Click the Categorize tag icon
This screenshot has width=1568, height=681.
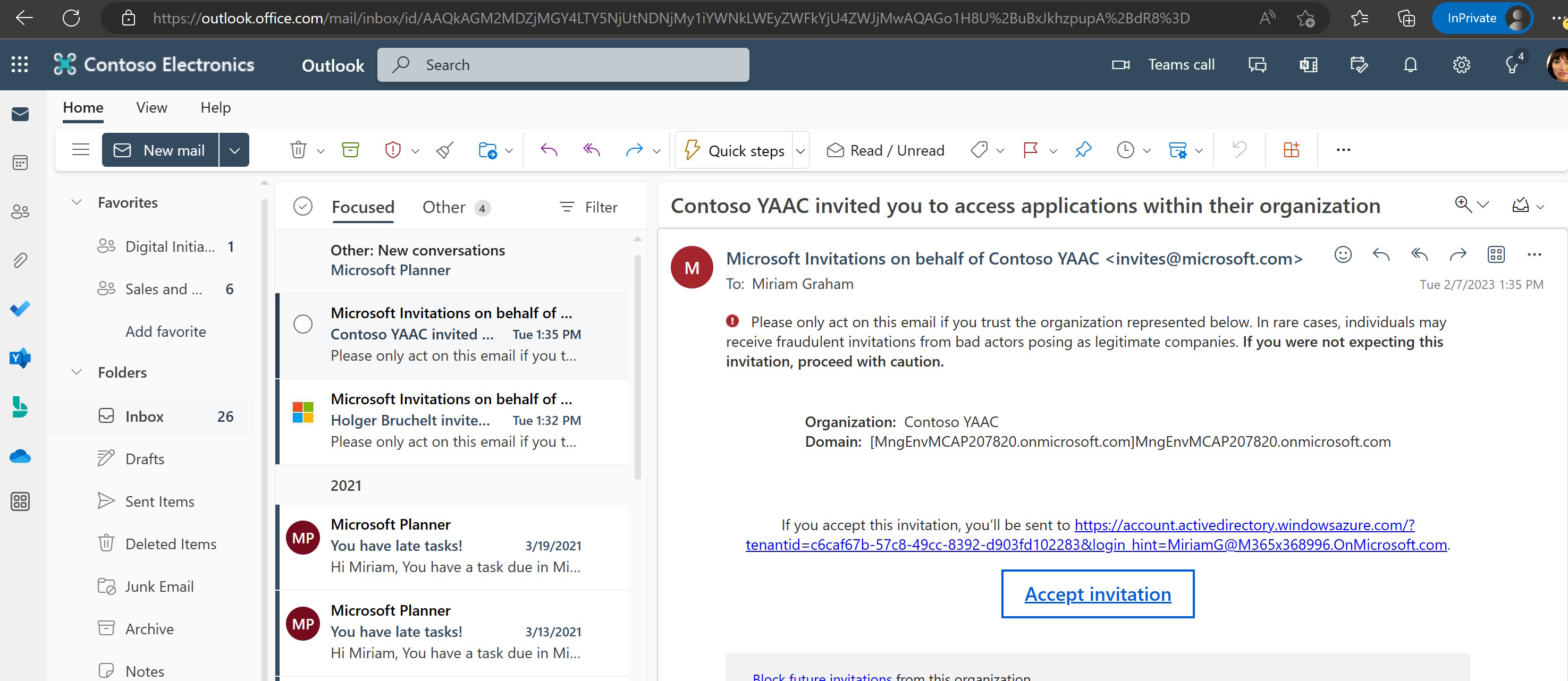980,150
